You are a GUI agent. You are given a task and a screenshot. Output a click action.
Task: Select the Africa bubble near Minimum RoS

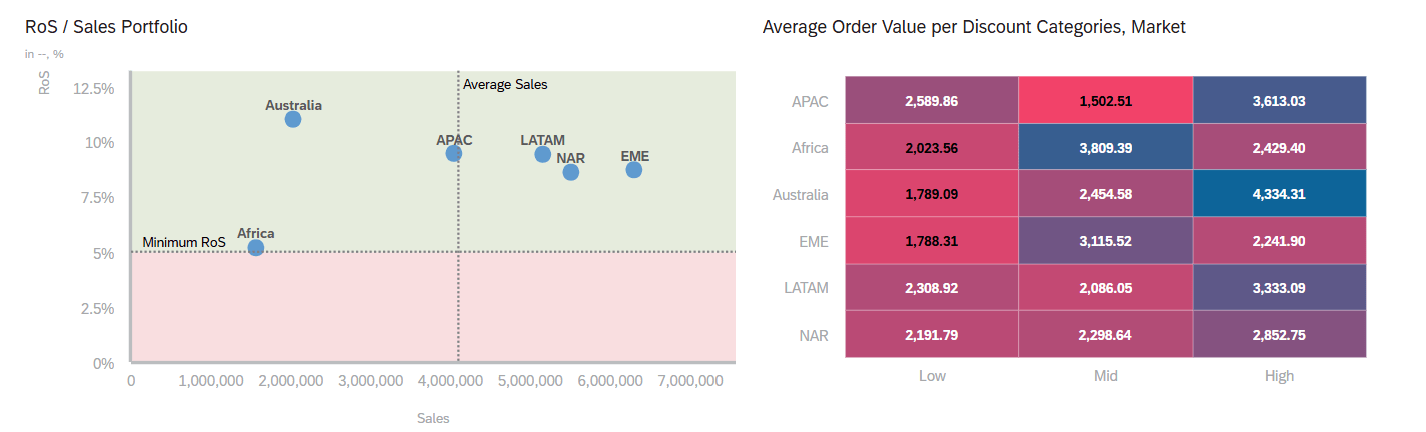(x=256, y=247)
